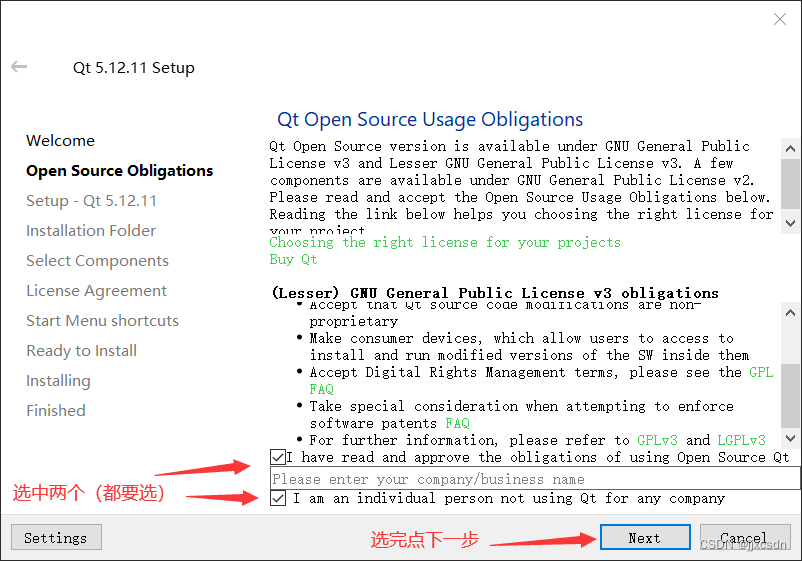Select the Installing step
Image resolution: width=802 pixels, height=561 pixels.
click(58, 380)
